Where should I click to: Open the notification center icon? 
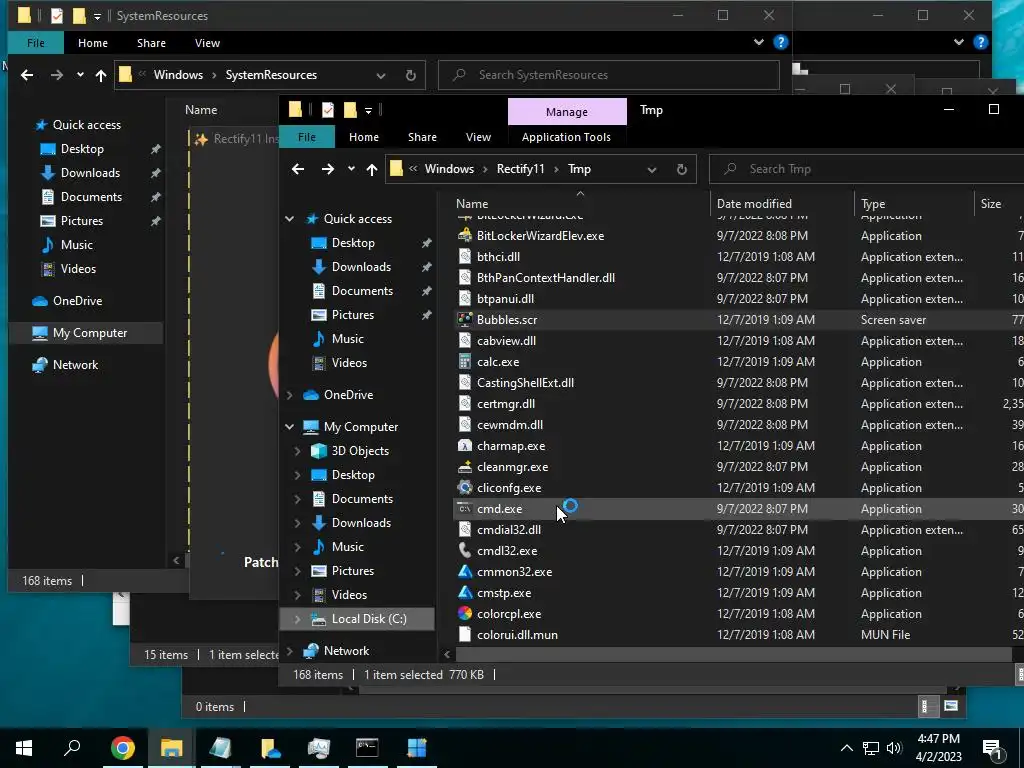pyautogui.click(x=993, y=748)
